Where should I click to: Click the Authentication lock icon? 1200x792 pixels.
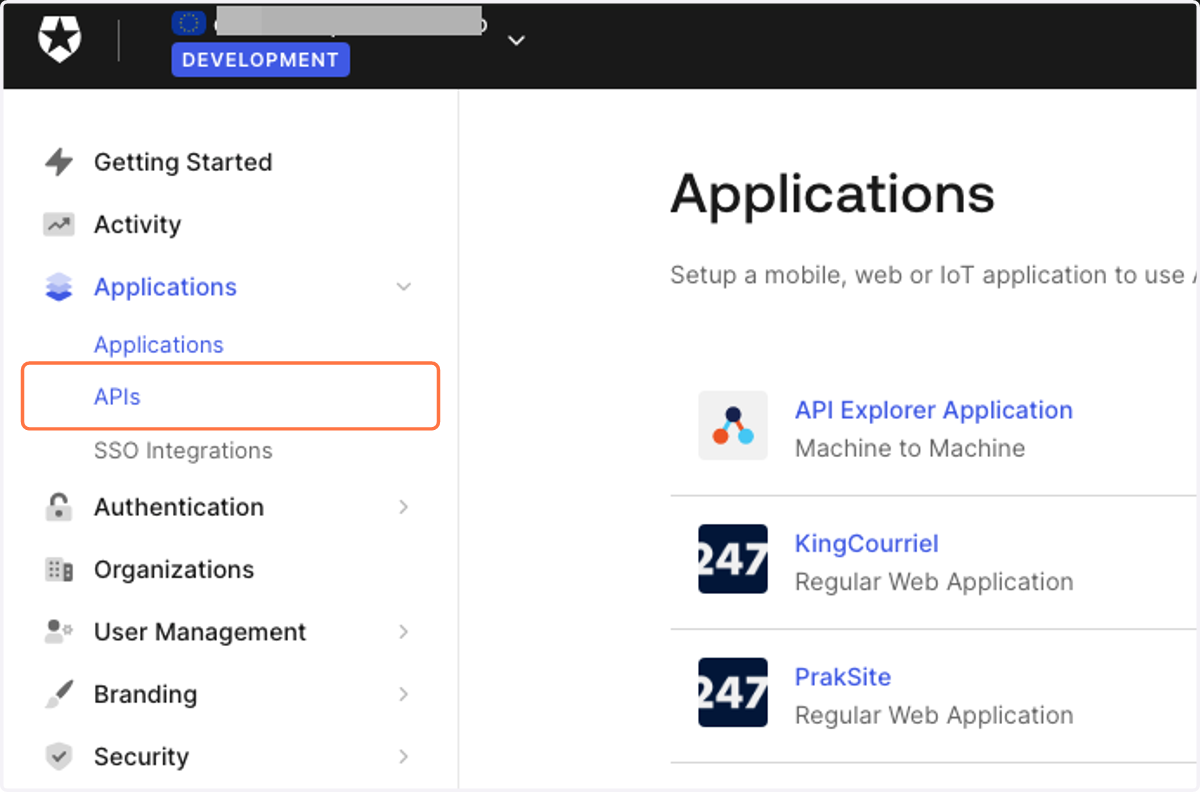pyautogui.click(x=59, y=507)
